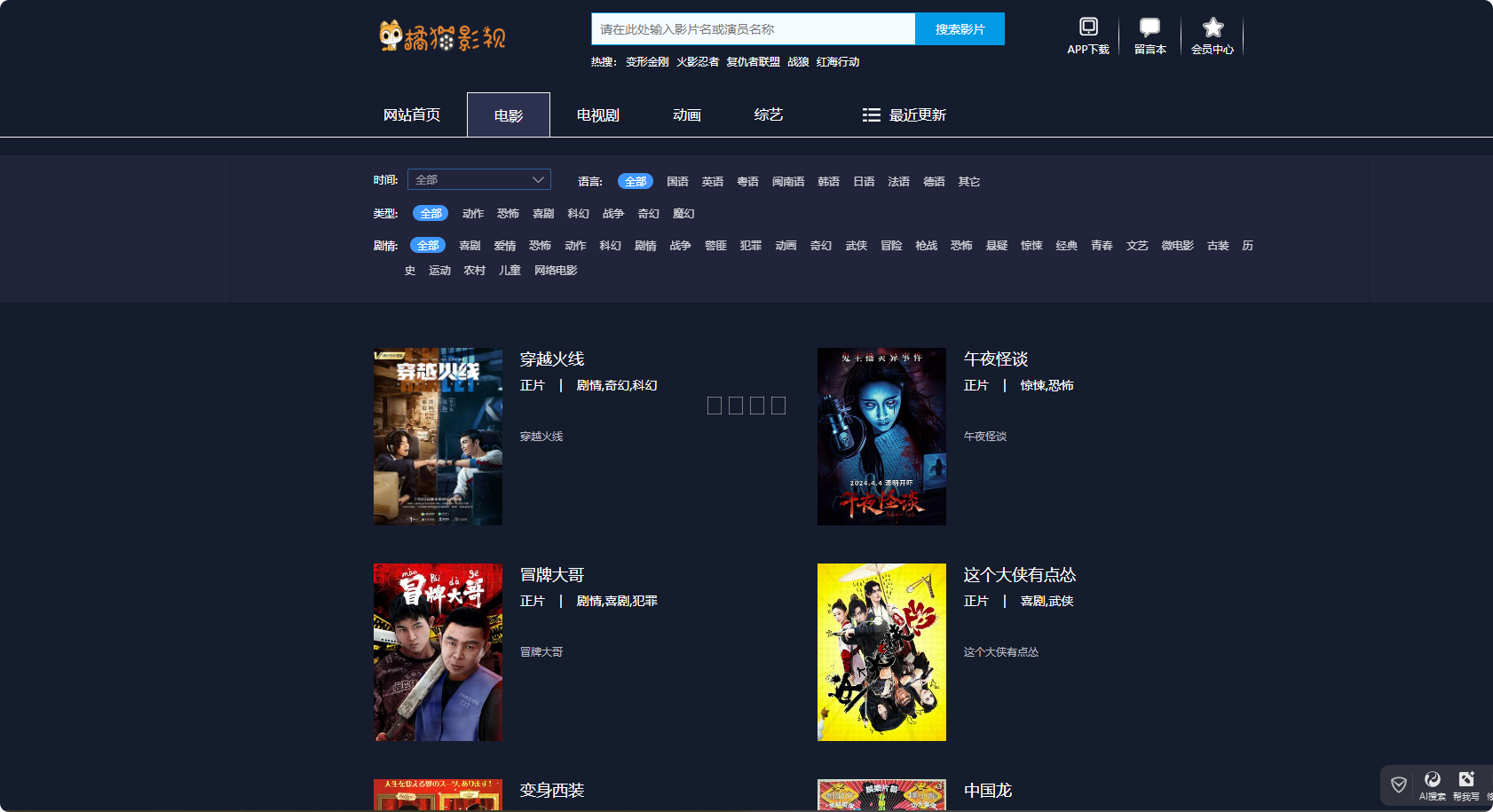The width and height of the screenshot is (1493, 812).
Task: Select 动作 in the 类型 row
Action: [473, 213]
